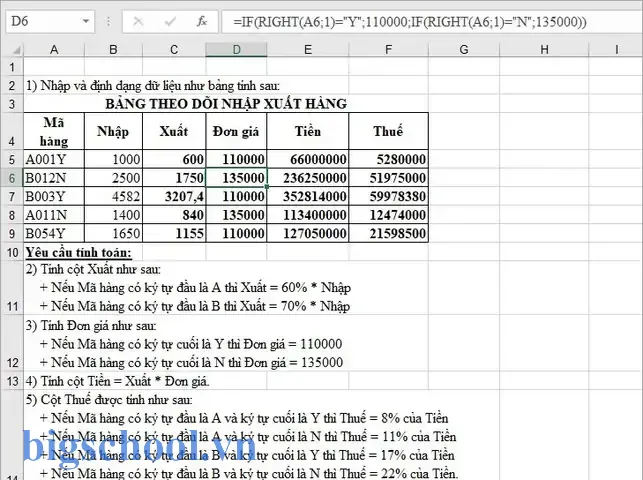643x480 pixels.
Task: Click the Thuế header cell
Action: pos(388,131)
